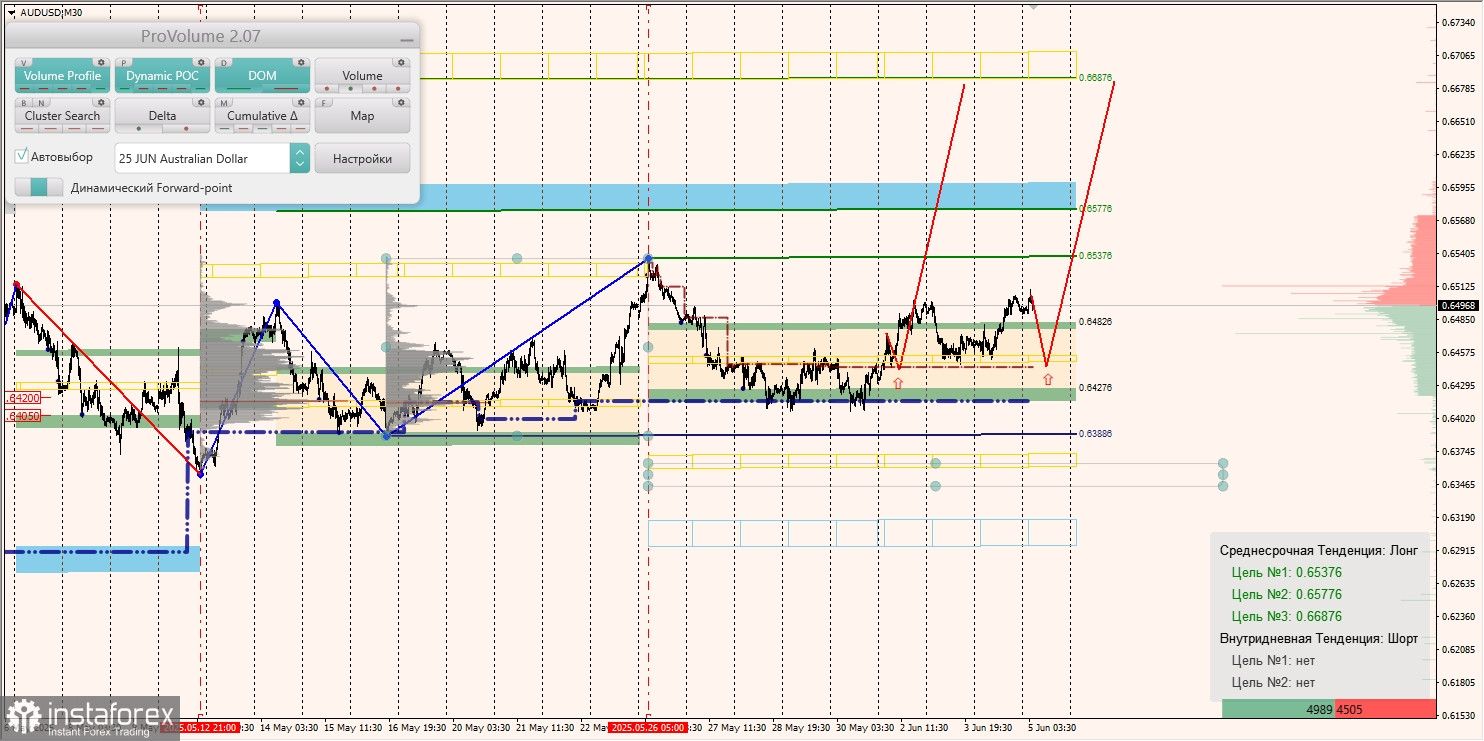Viewport: 1484px width, 741px height.
Task: Click the M hotkey tag on Cumulative Δ
Action: point(224,102)
